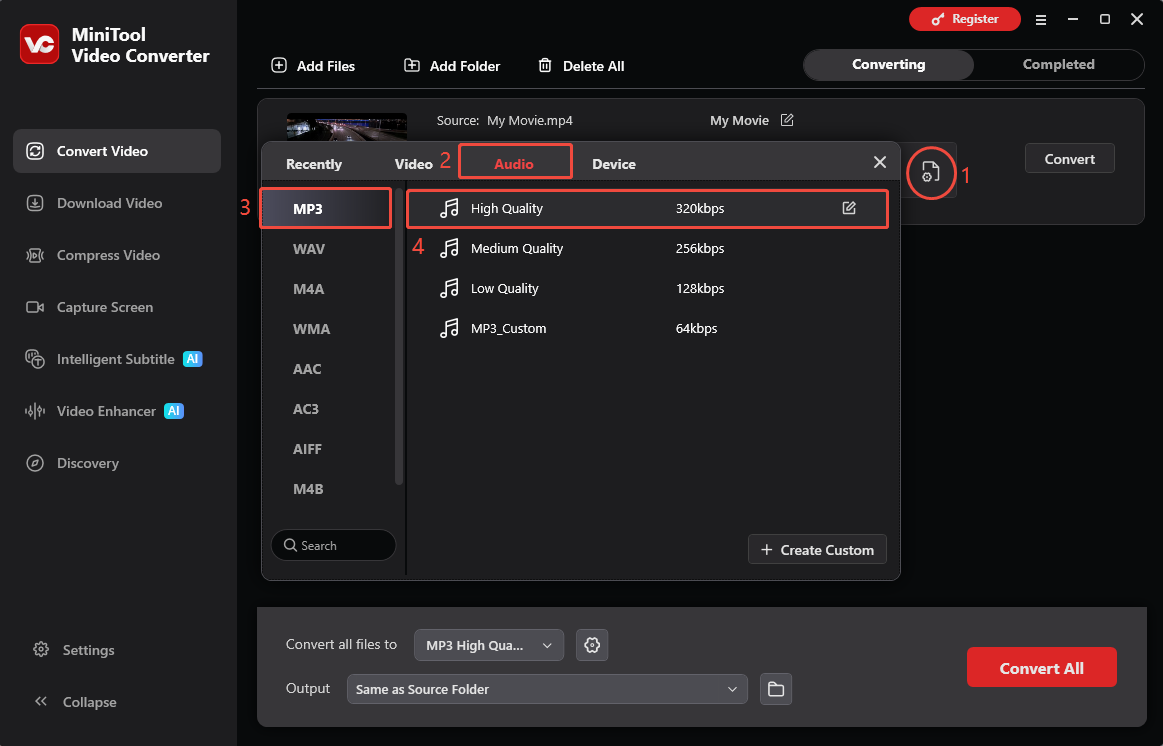Click the format Search field
Screen dimensions: 1163x746
(334, 545)
